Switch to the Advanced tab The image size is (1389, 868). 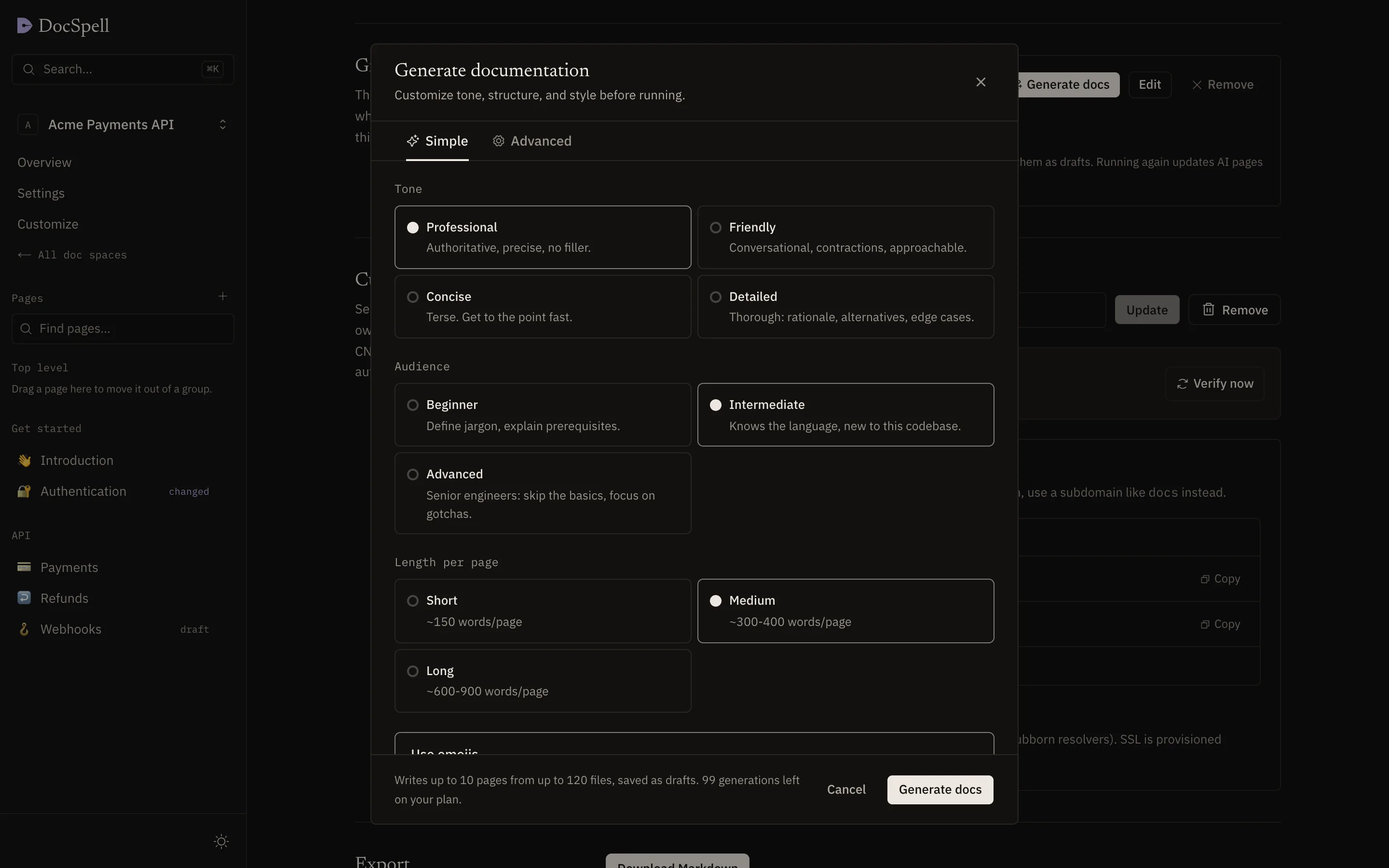pos(532,141)
